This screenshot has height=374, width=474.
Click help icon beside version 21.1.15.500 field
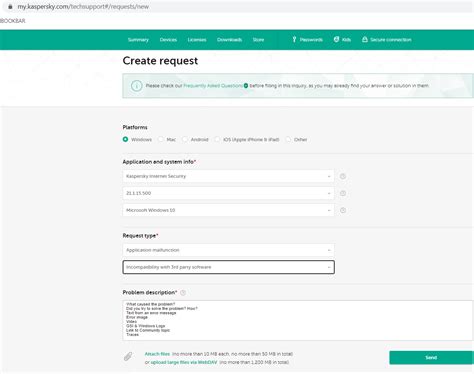343,193
